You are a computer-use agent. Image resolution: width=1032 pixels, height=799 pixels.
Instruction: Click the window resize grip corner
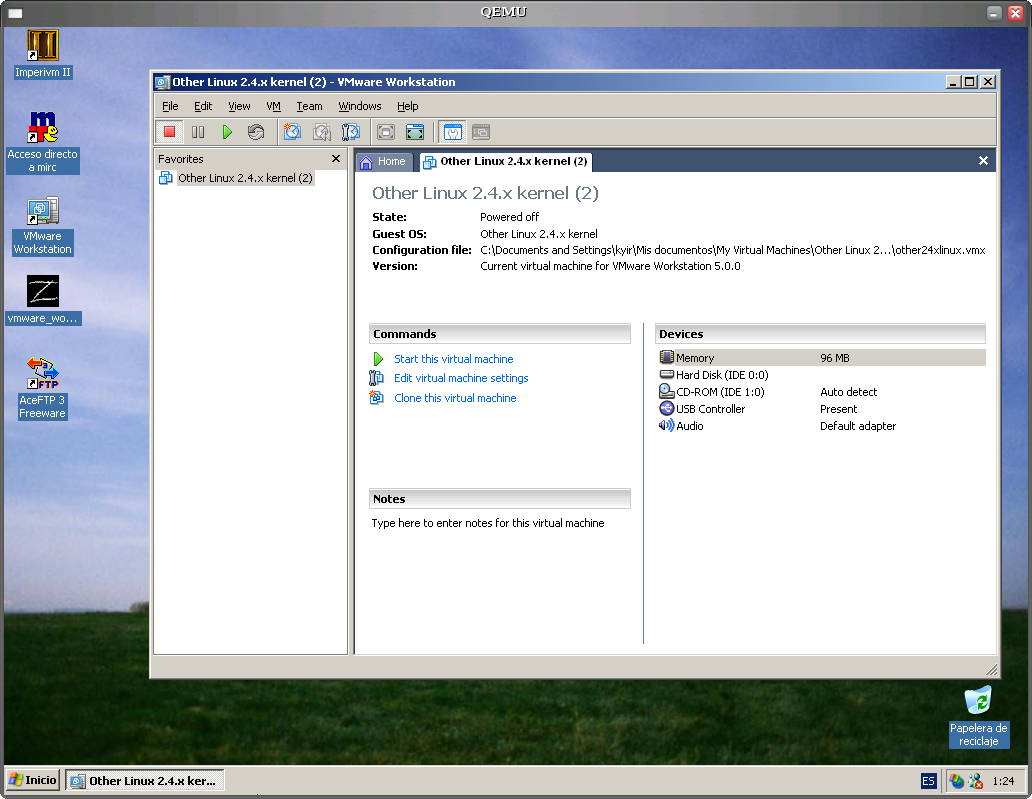[992, 670]
